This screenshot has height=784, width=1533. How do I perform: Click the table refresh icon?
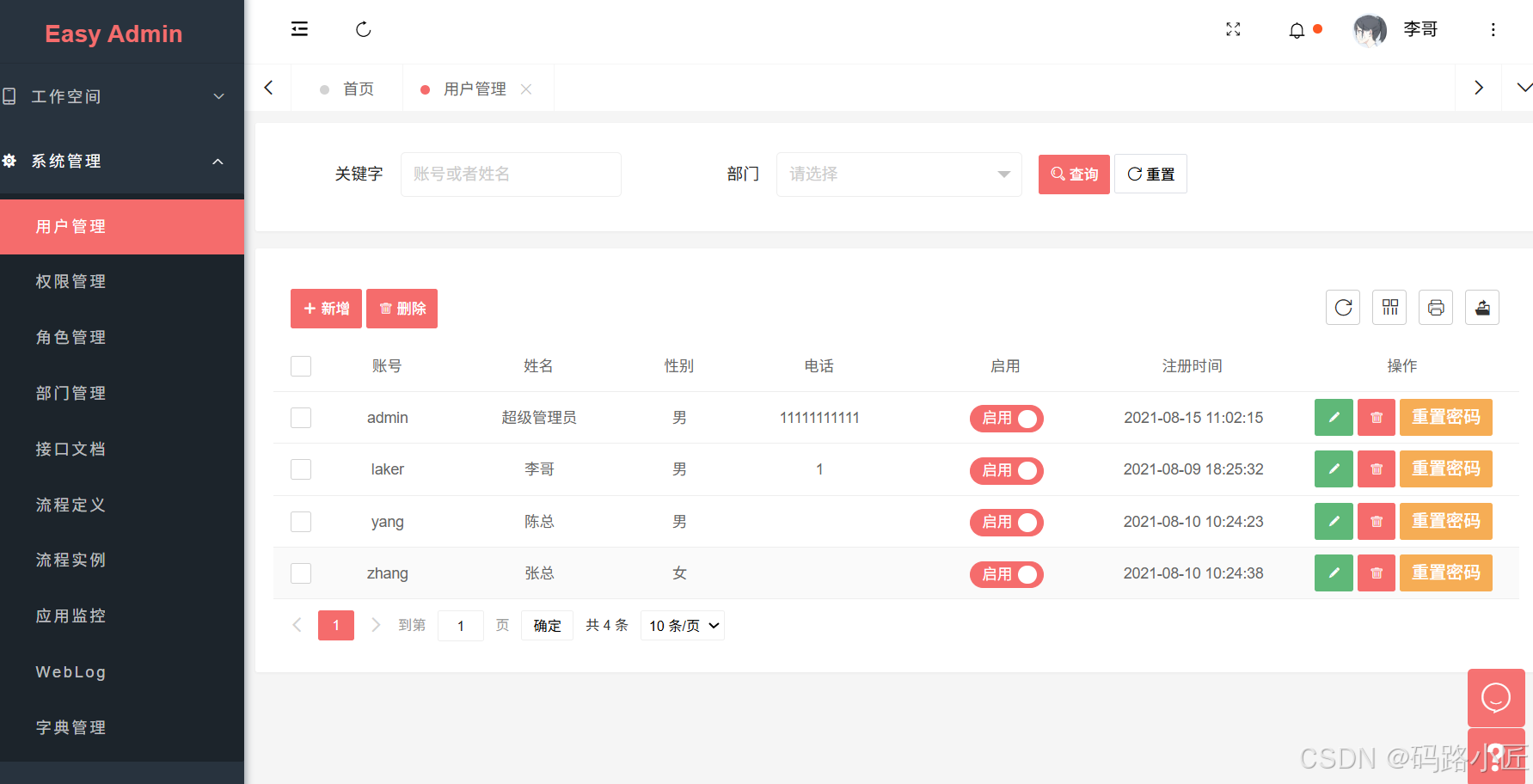click(1342, 307)
